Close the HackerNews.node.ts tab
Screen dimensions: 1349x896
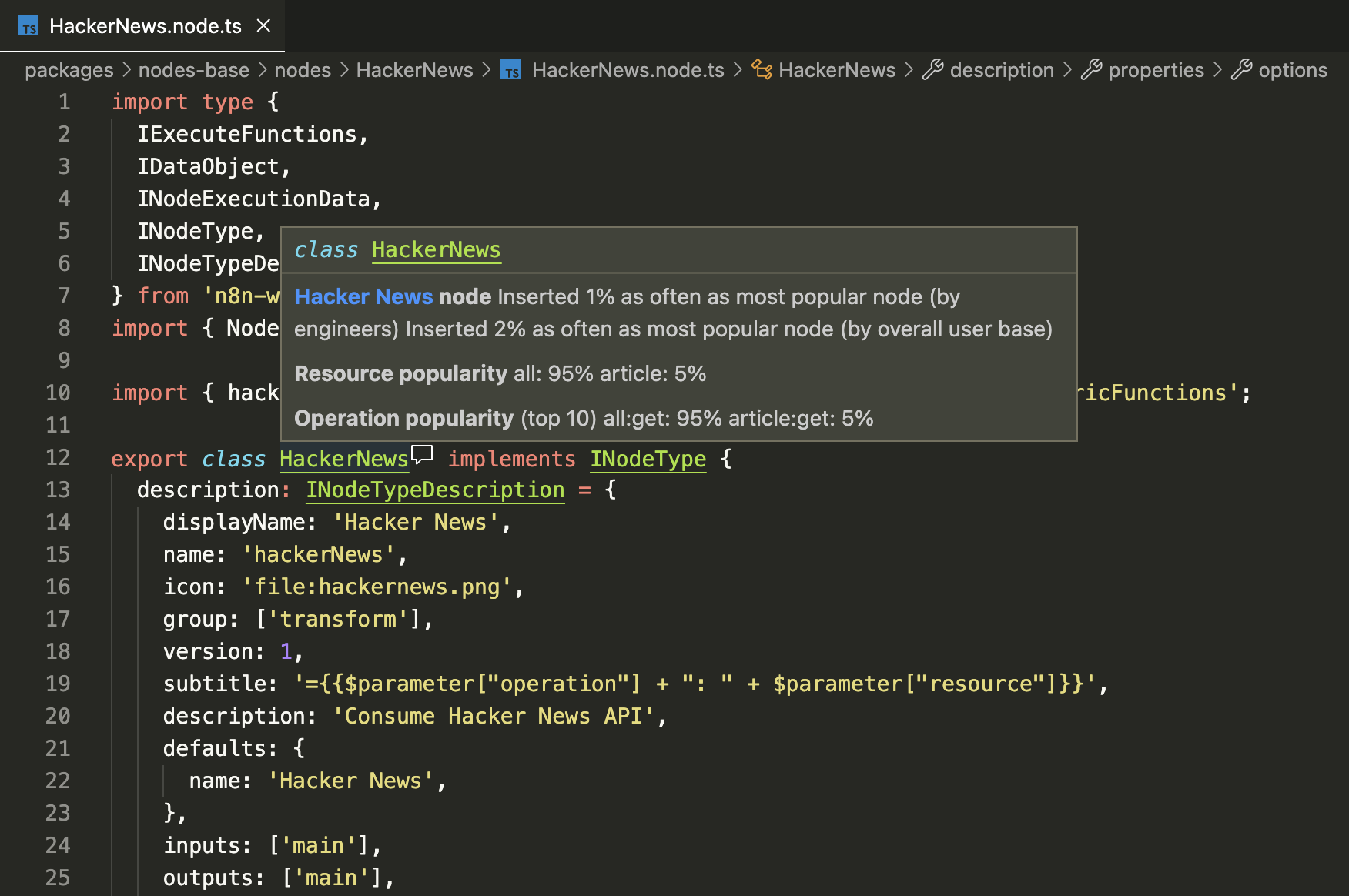click(x=263, y=26)
